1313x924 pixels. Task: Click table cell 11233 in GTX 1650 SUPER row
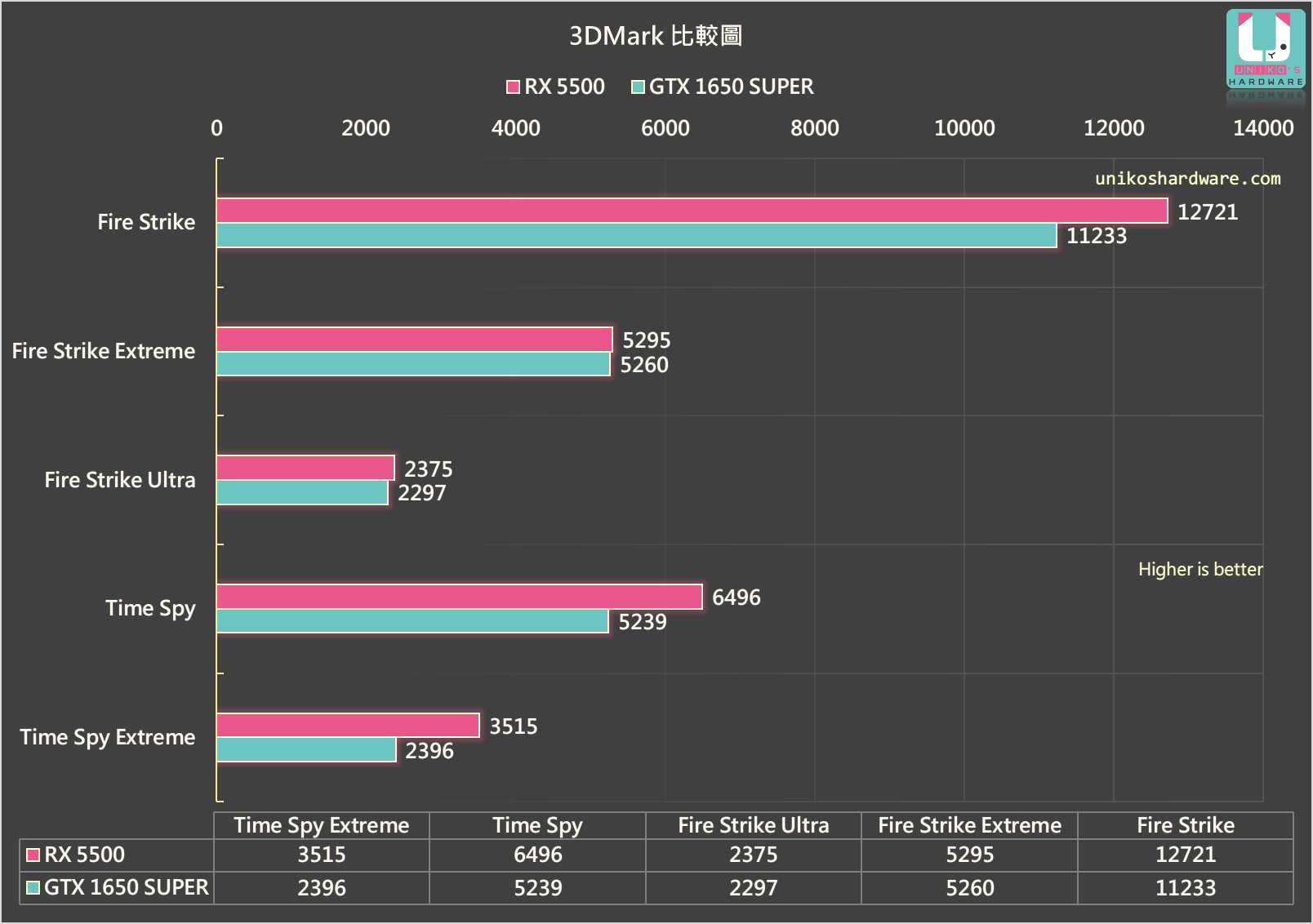[x=1186, y=888]
